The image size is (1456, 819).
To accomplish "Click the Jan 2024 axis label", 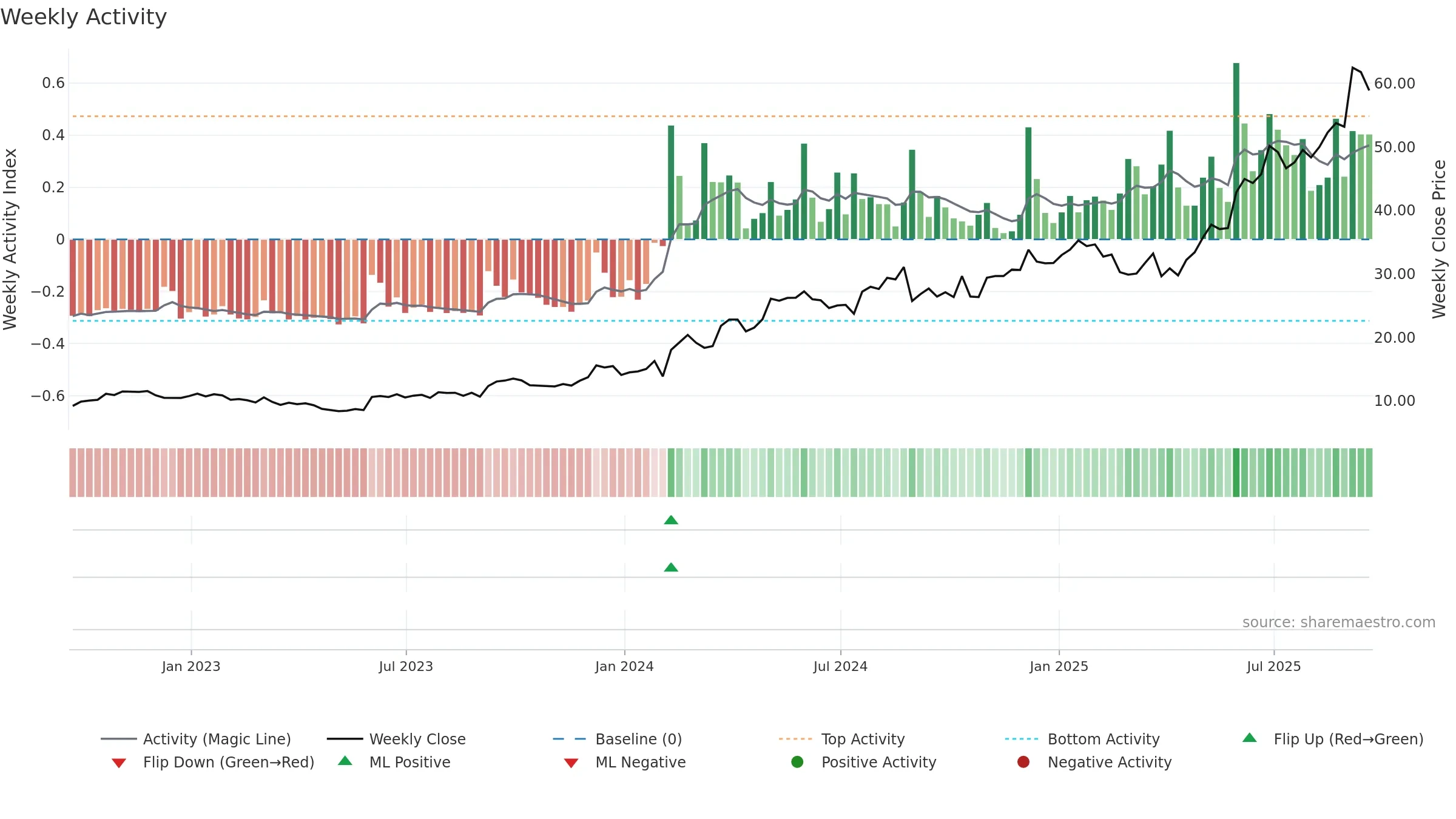I will 624,666.
